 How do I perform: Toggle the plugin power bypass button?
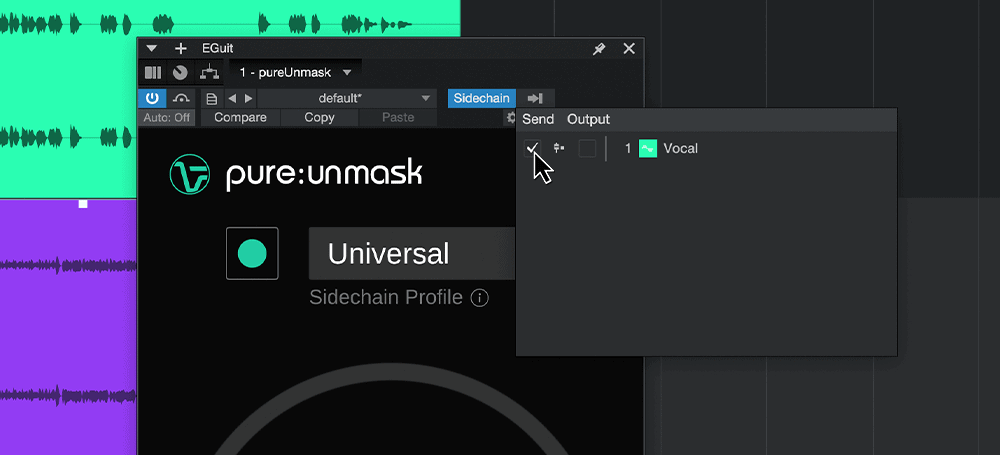click(152, 98)
